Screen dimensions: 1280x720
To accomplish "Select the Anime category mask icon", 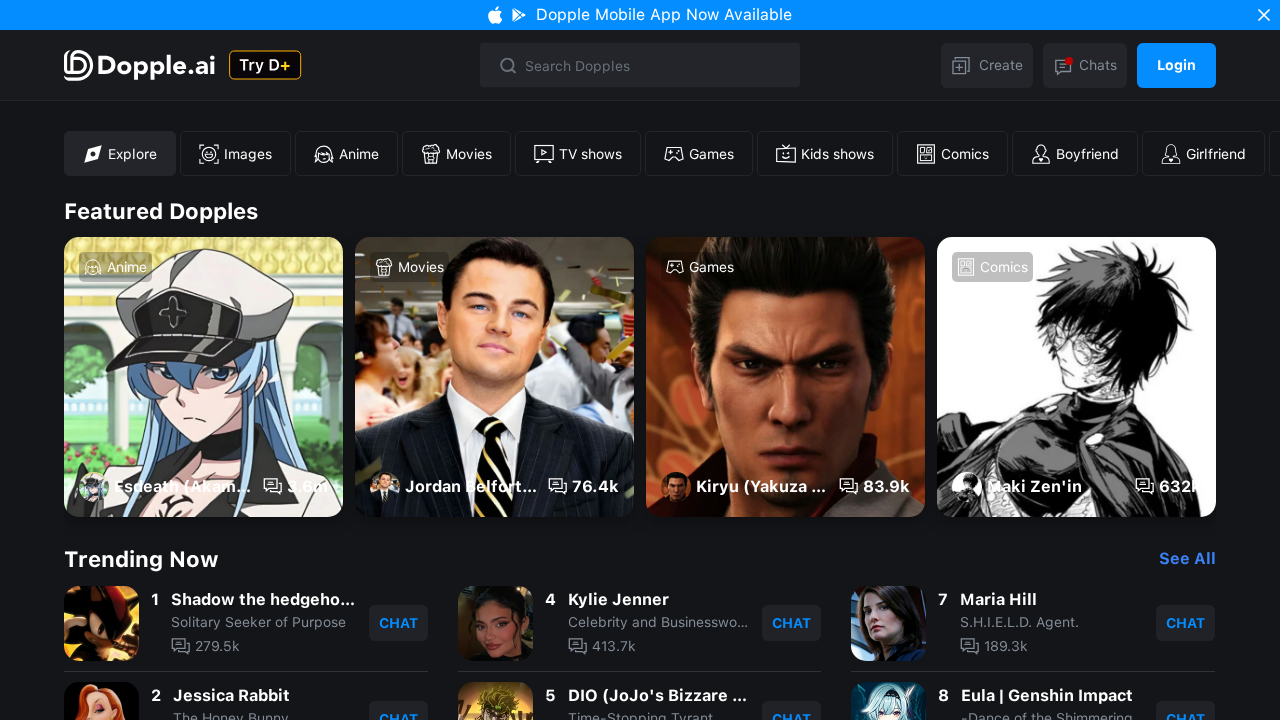I will pos(323,154).
